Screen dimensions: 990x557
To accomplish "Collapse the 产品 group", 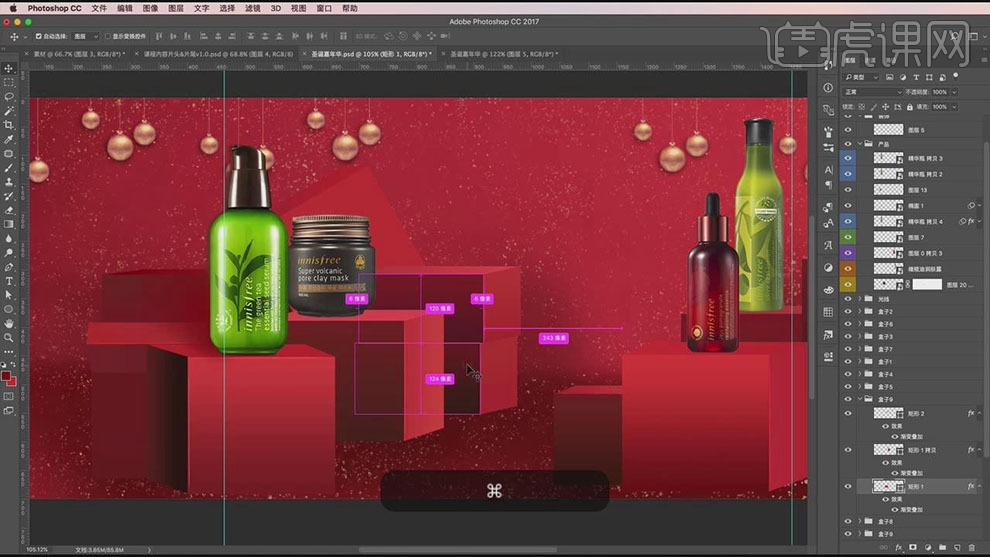I will click(859, 144).
